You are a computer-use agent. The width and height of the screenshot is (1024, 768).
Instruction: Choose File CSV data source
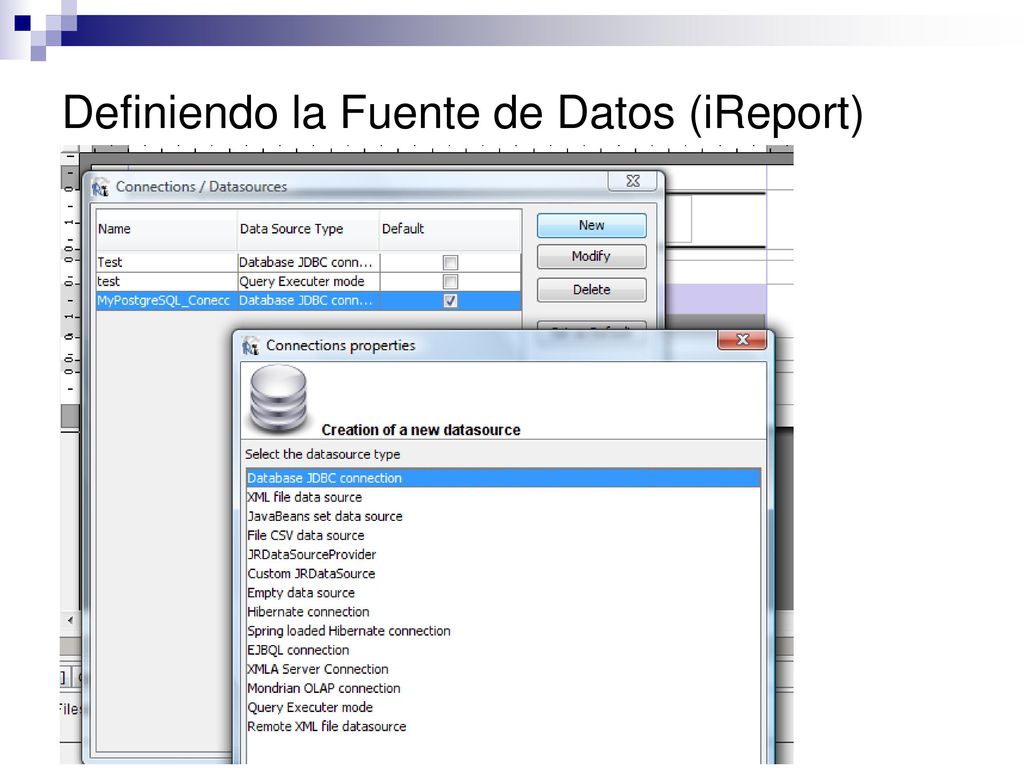click(x=504, y=536)
